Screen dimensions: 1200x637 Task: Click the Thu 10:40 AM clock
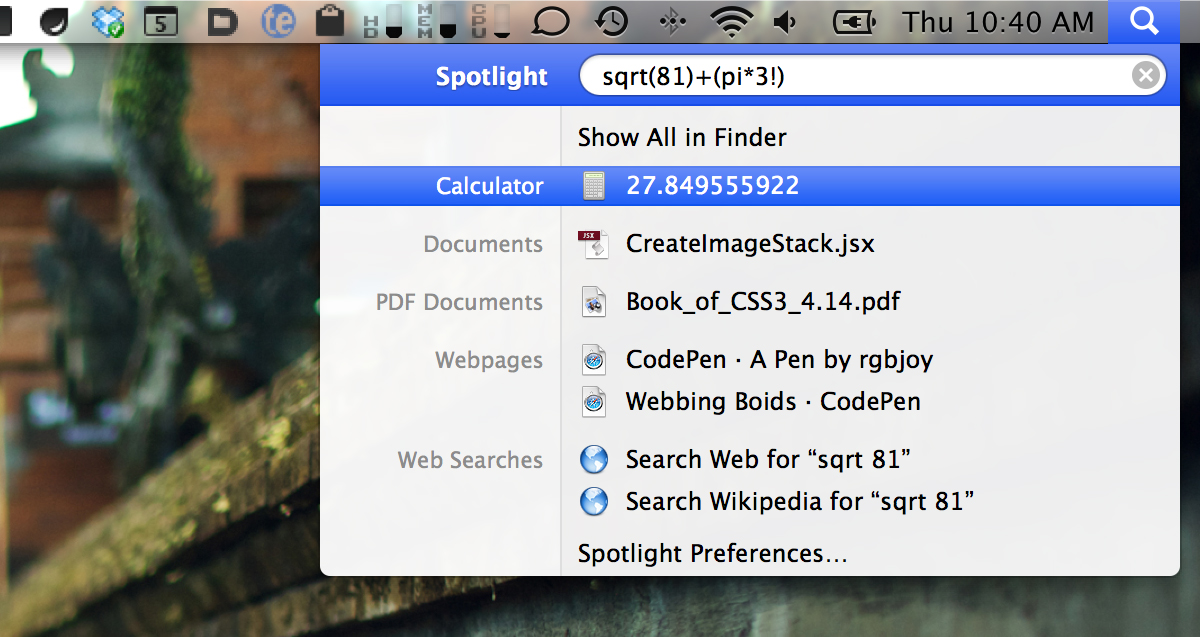[999, 21]
